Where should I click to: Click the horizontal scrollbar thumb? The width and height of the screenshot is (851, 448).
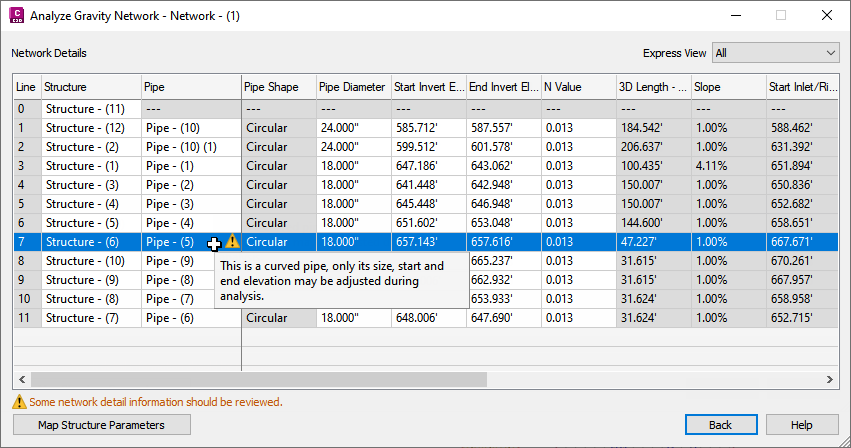pyautogui.click(x=259, y=380)
